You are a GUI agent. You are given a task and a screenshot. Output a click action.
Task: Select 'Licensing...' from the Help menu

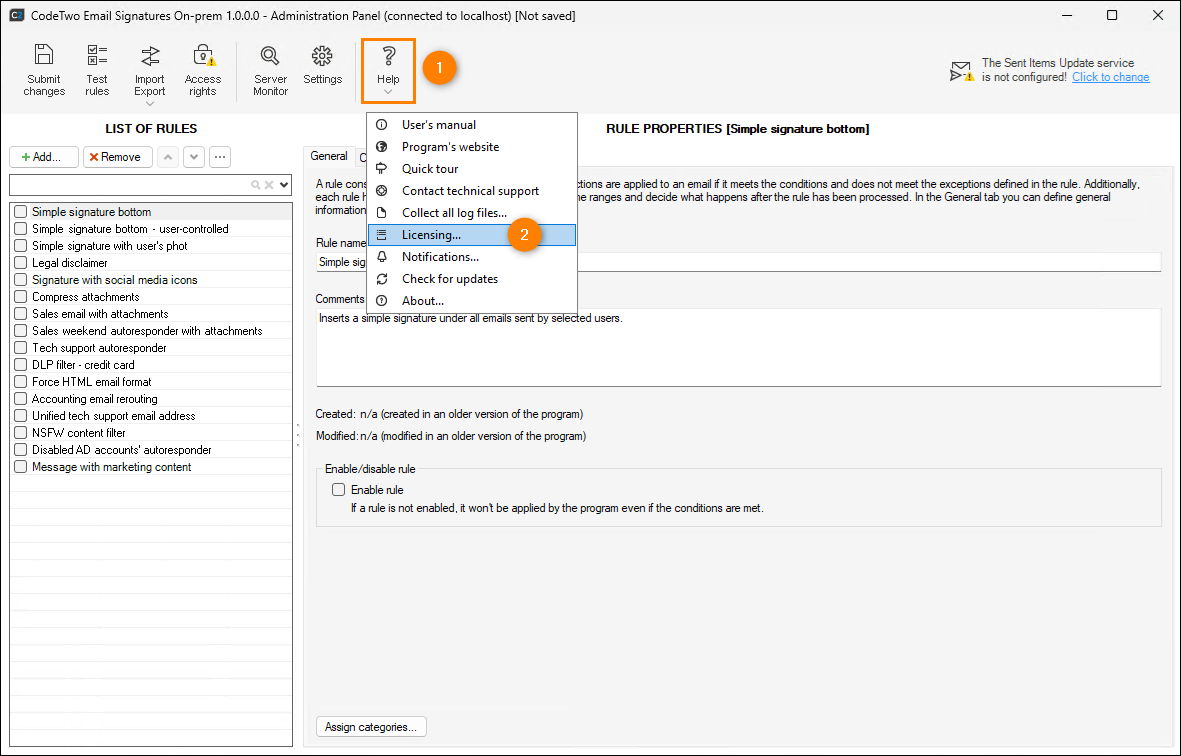pos(430,234)
